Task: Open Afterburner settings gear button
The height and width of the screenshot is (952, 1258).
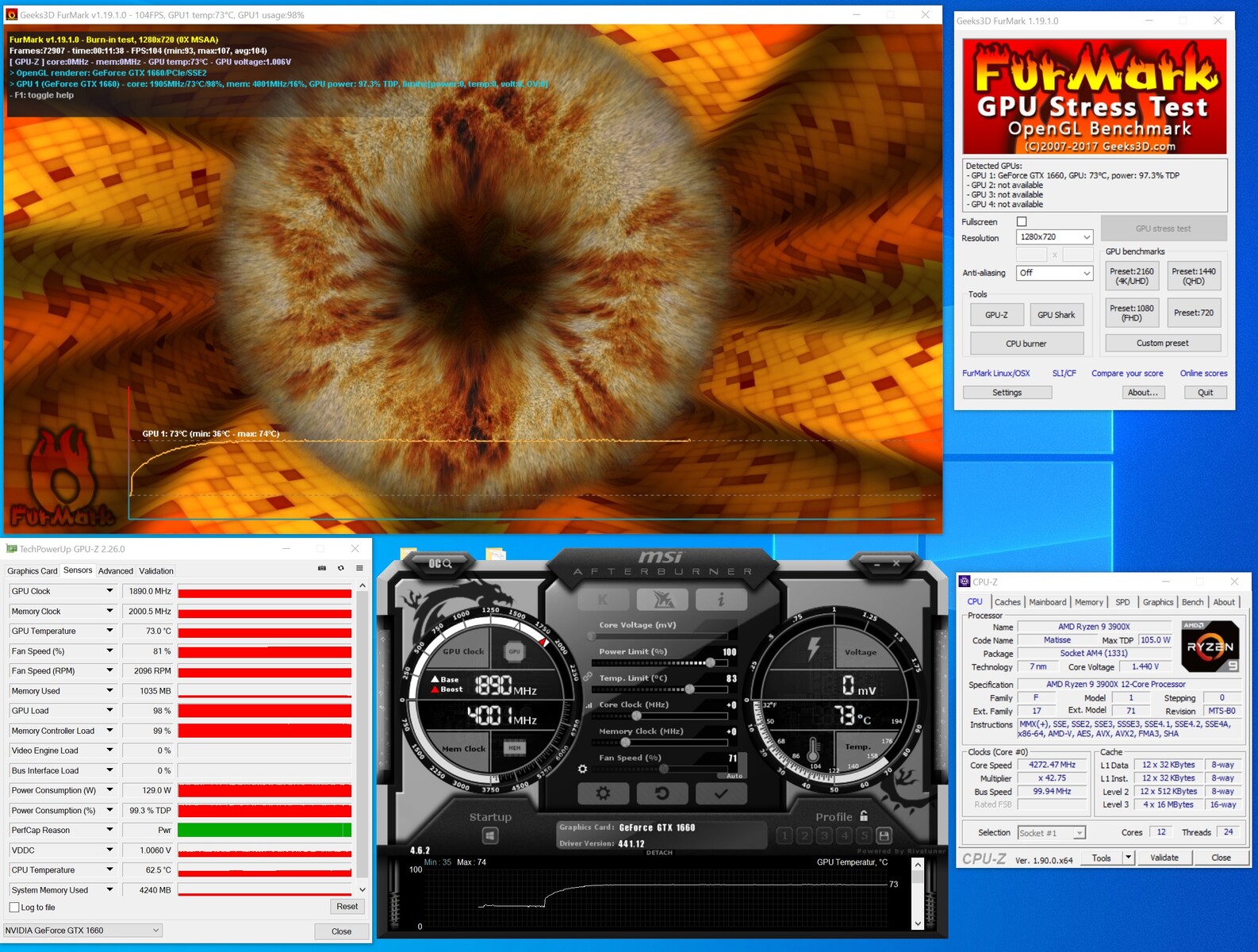Action: point(603,793)
